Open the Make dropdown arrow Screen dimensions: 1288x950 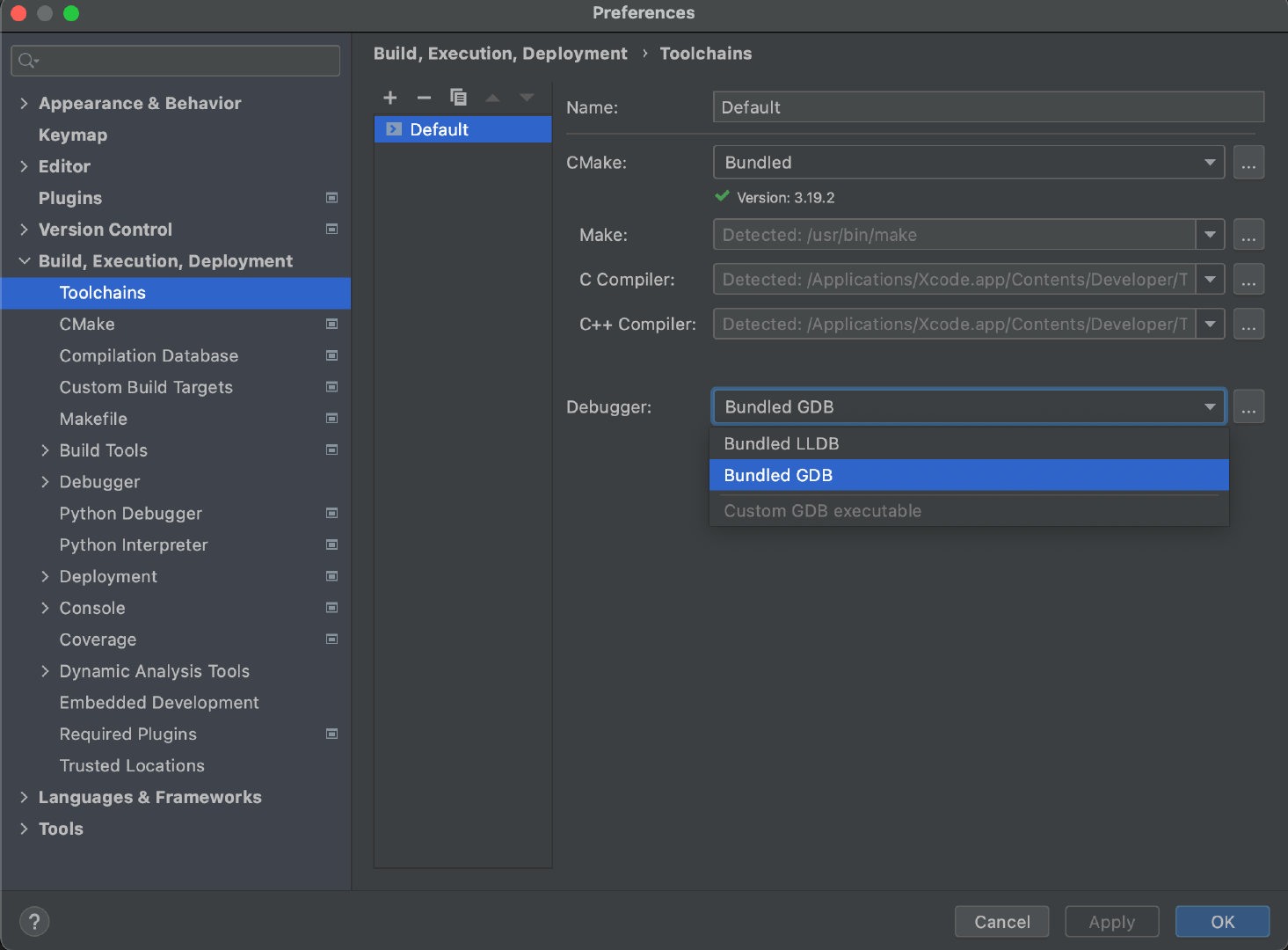point(1211,234)
